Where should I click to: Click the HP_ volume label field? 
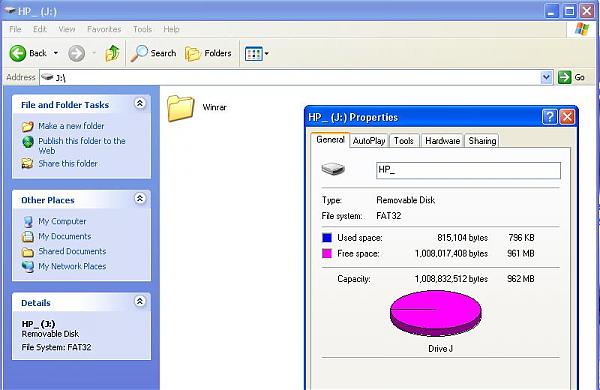point(468,170)
